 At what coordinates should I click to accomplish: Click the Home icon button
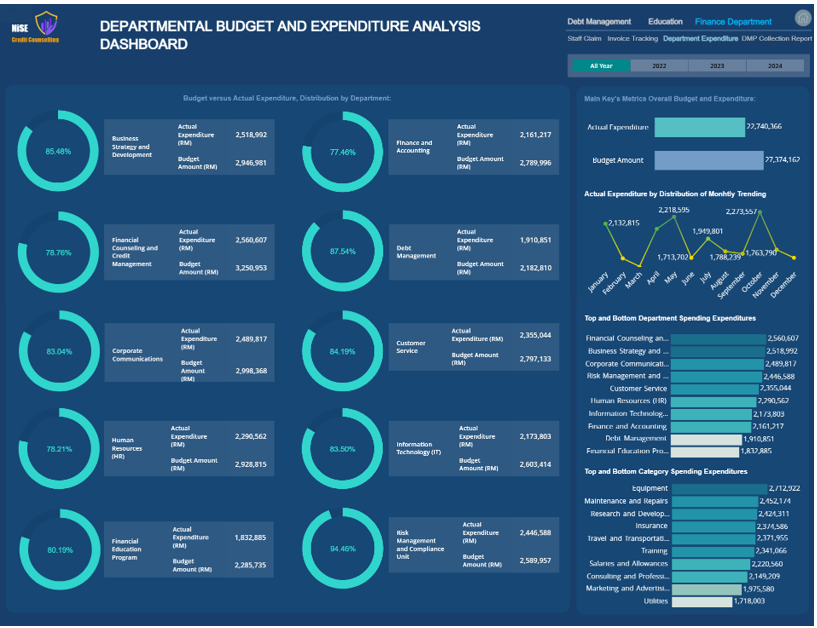click(x=802, y=18)
